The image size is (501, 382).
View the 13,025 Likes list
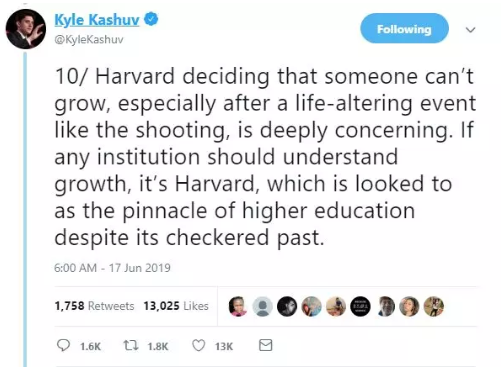176,306
